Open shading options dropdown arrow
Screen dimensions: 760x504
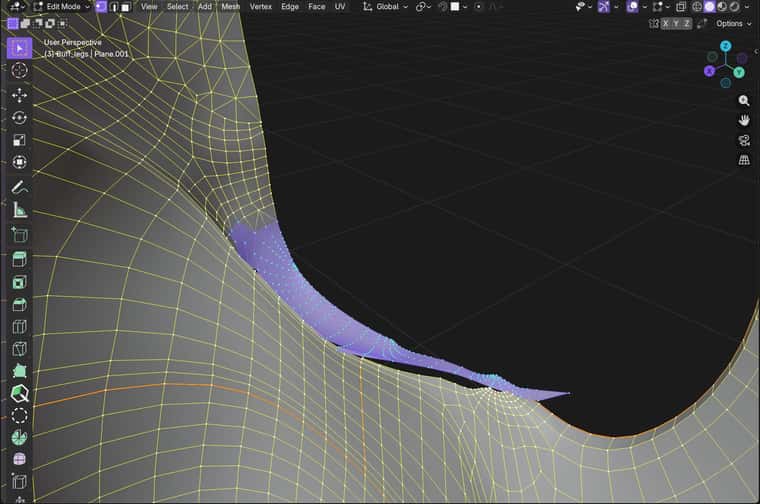[747, 6]
